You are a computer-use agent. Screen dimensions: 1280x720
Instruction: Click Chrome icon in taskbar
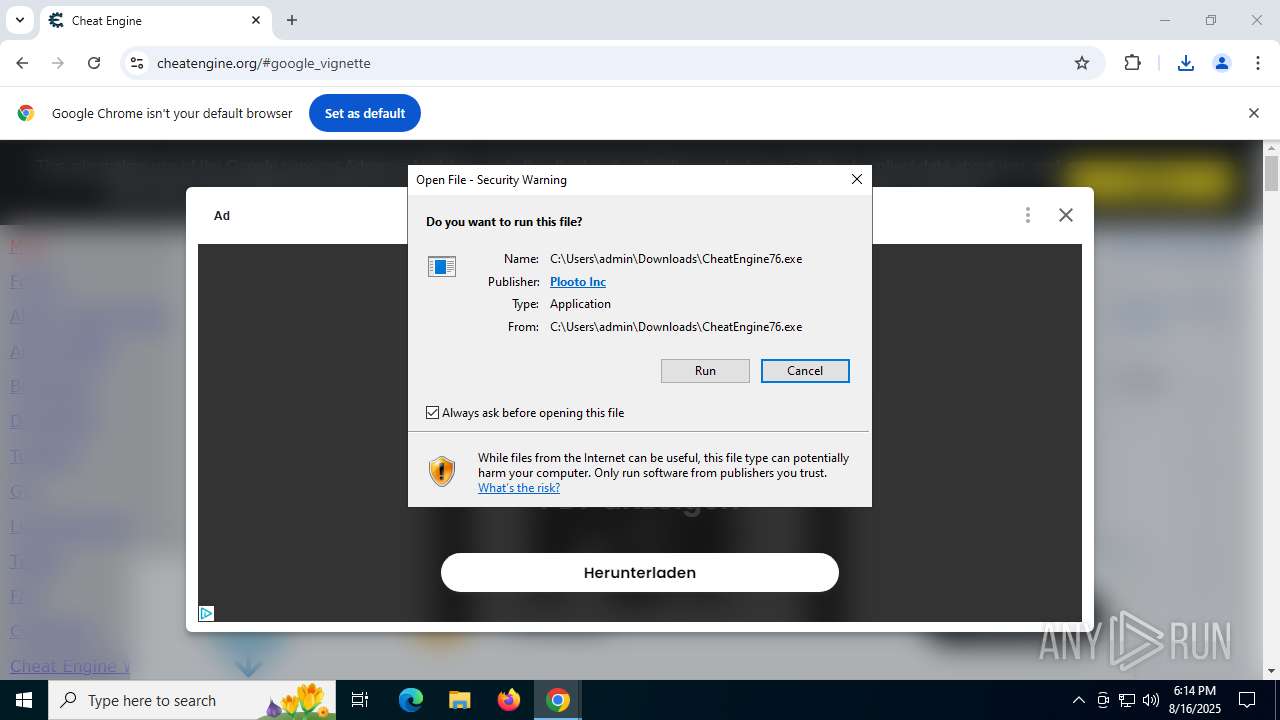click(x=558, y=700)
